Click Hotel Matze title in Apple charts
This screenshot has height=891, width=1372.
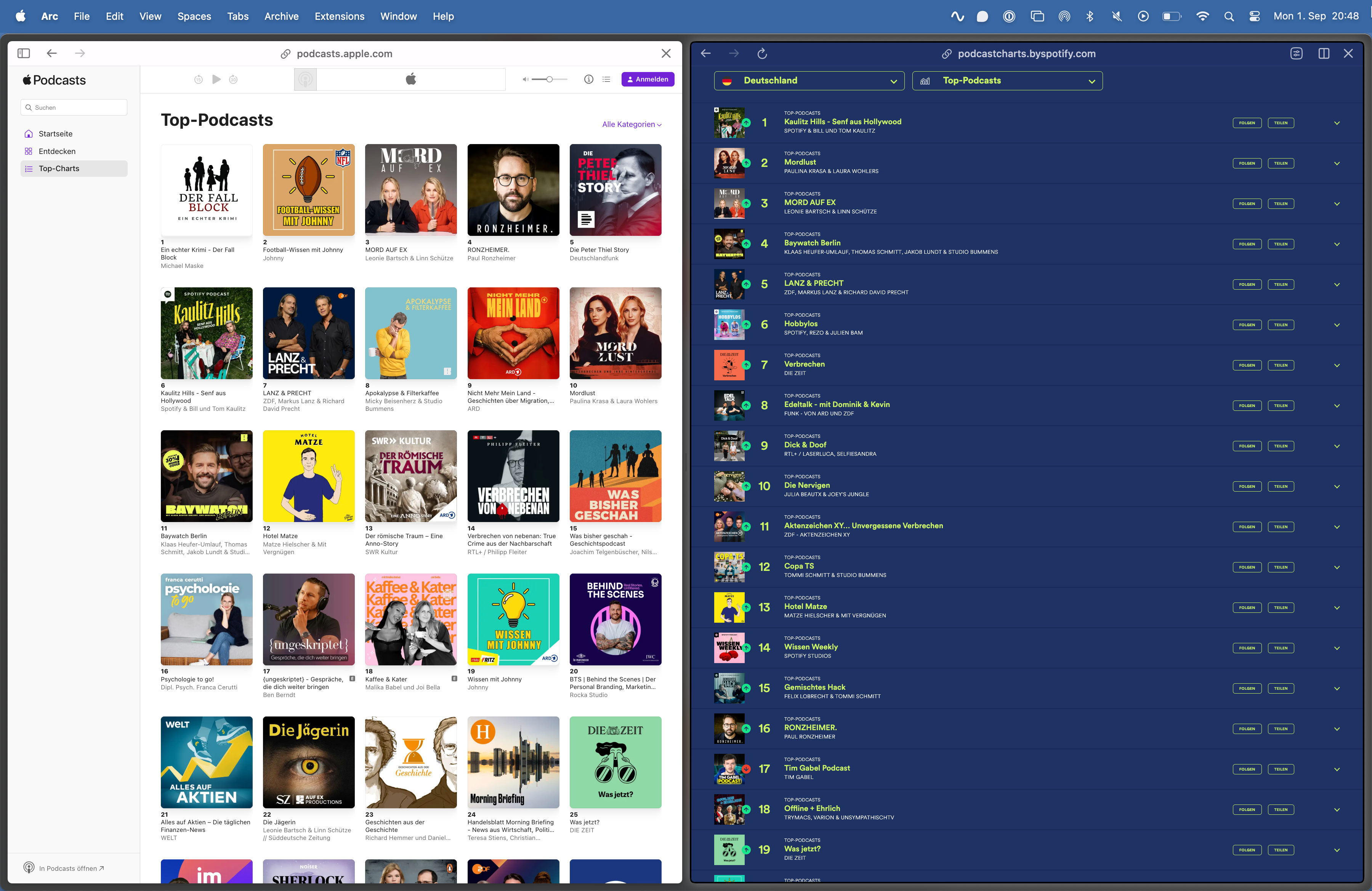pyautogui.click(x=280, y=537)
